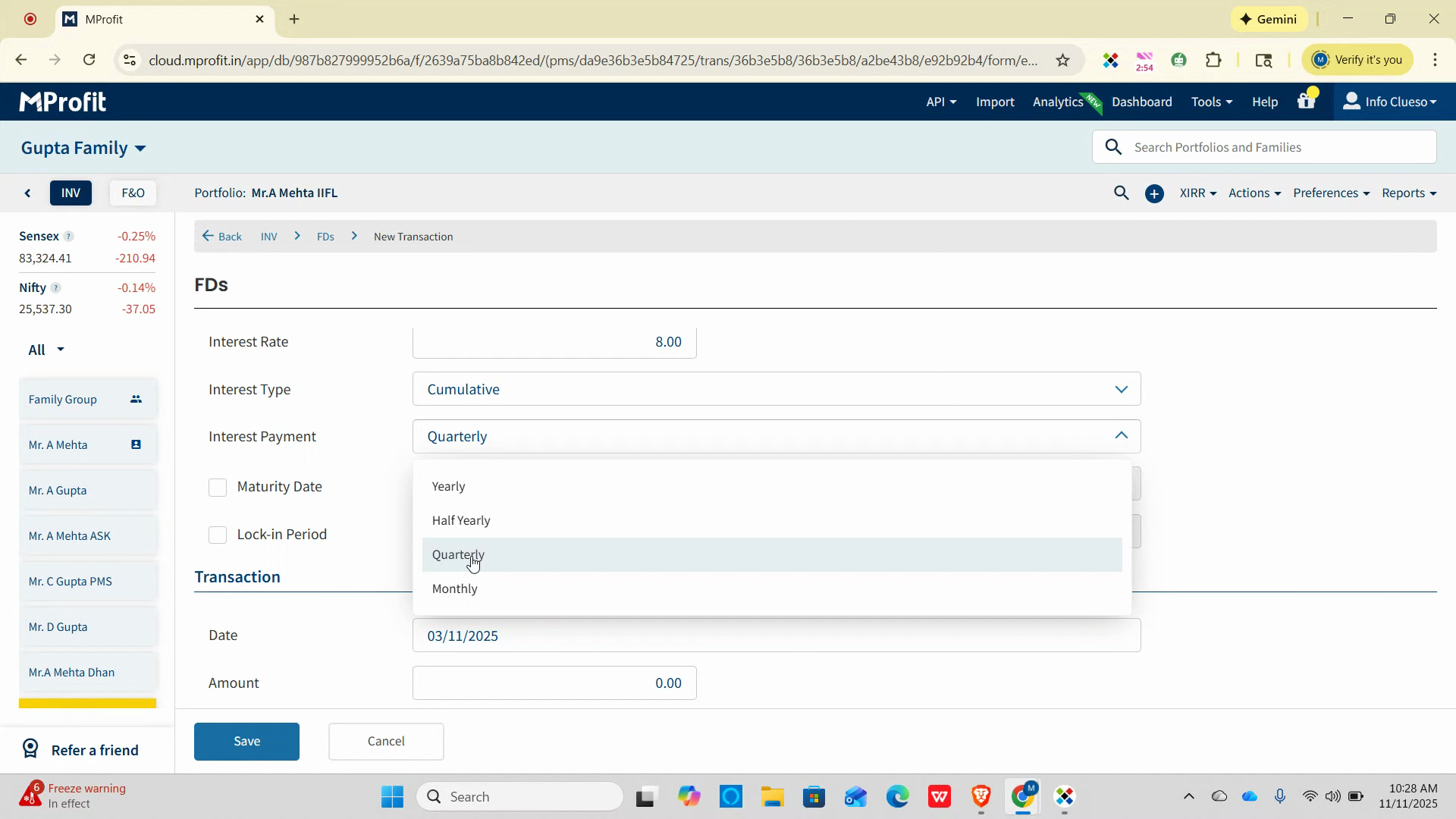Tick the Lock-in Period checkbox
This screenshot has width=1456, height=819.
[218, 535]
